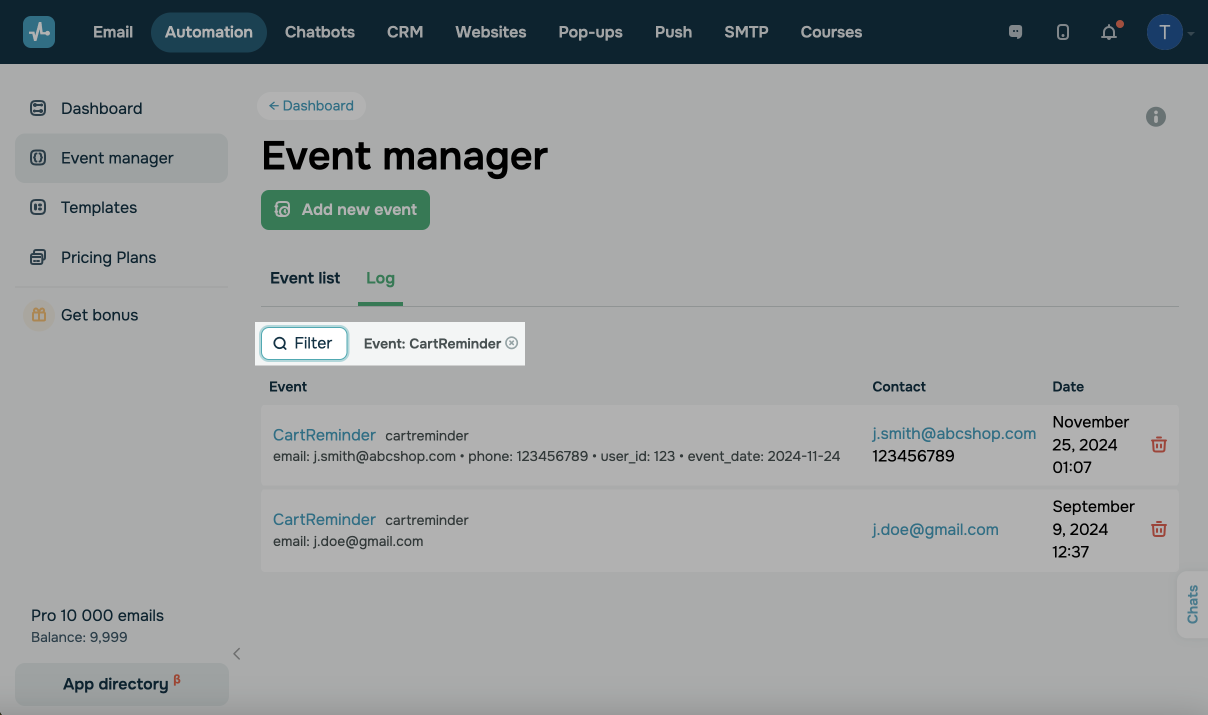Delete the j.doe@gmail.com CartReminder log entry

[1159, 529]
